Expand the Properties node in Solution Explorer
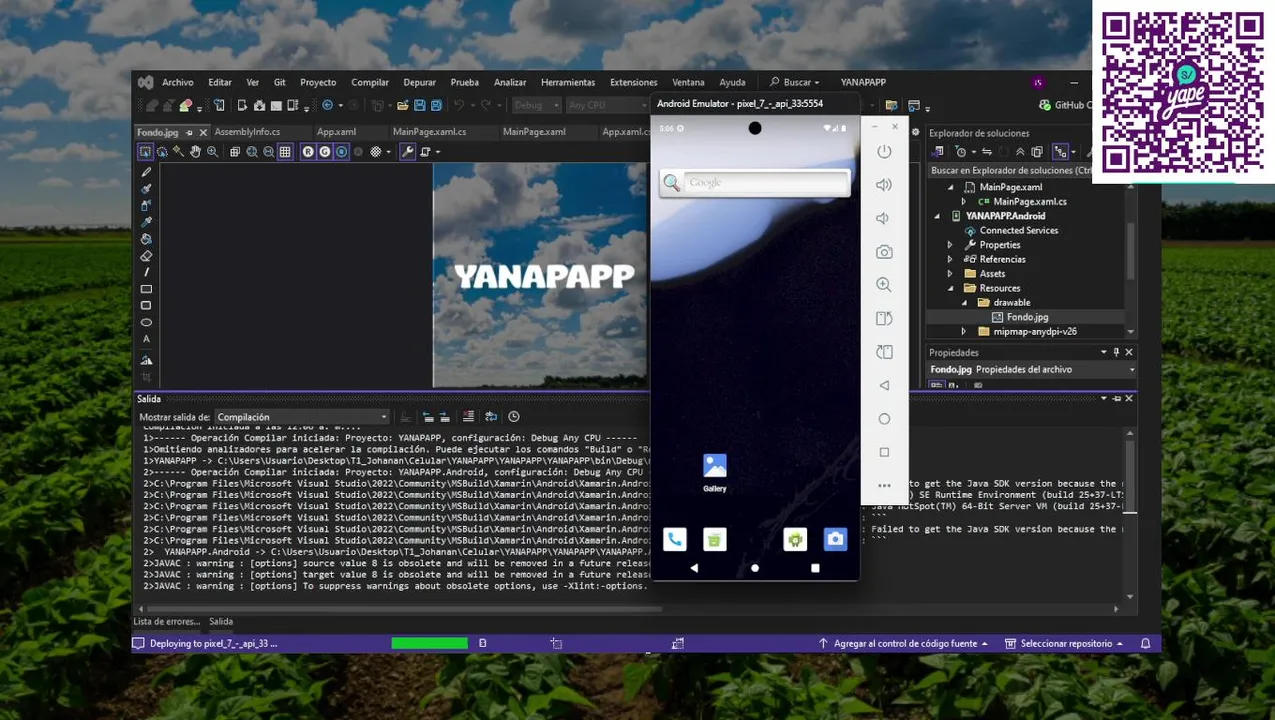Screen dimensions: 1275x720 (x=951, y=245)
